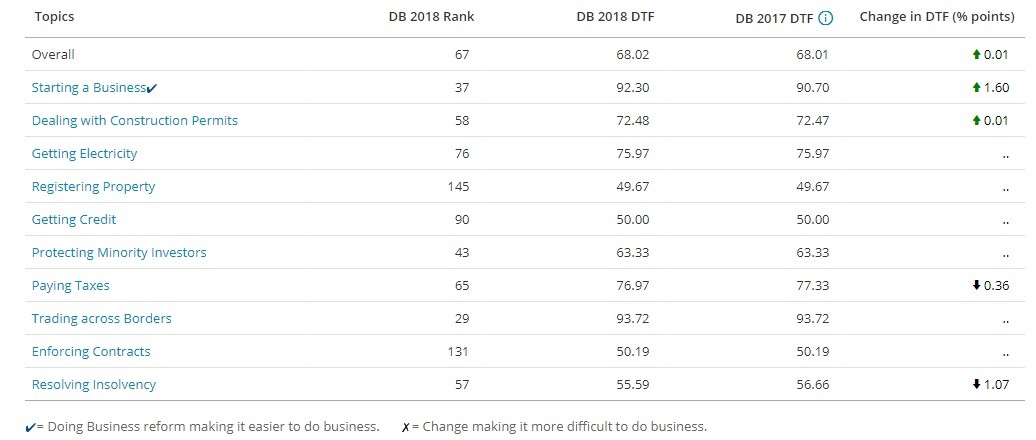Open Trading across Borders link
1036x440 pixels.
[102, 318]
